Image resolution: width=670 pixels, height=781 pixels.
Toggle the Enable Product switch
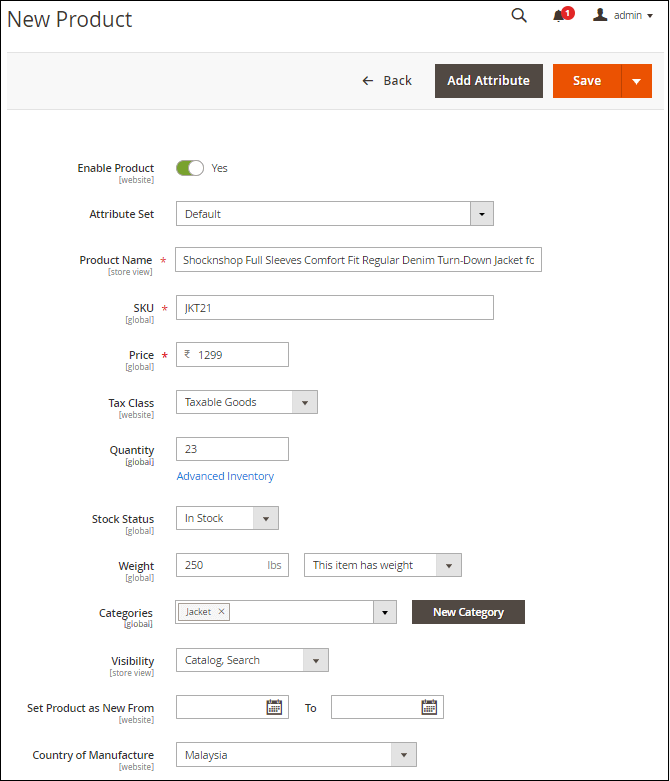click(x=190, y=168)
